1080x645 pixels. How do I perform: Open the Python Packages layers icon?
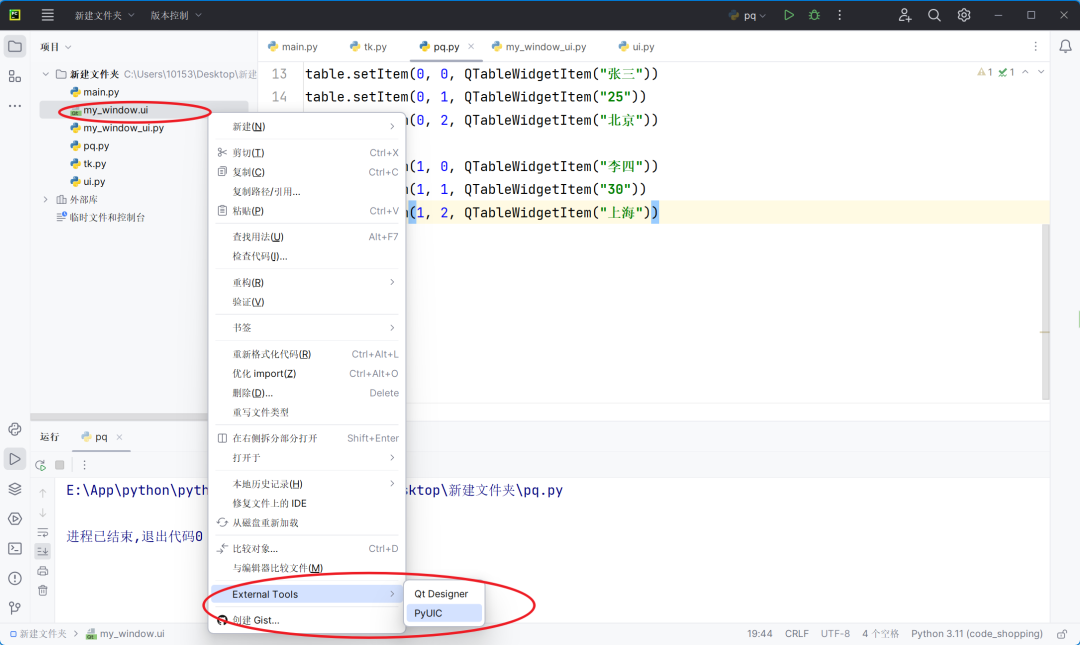click(x=14, y=489)
